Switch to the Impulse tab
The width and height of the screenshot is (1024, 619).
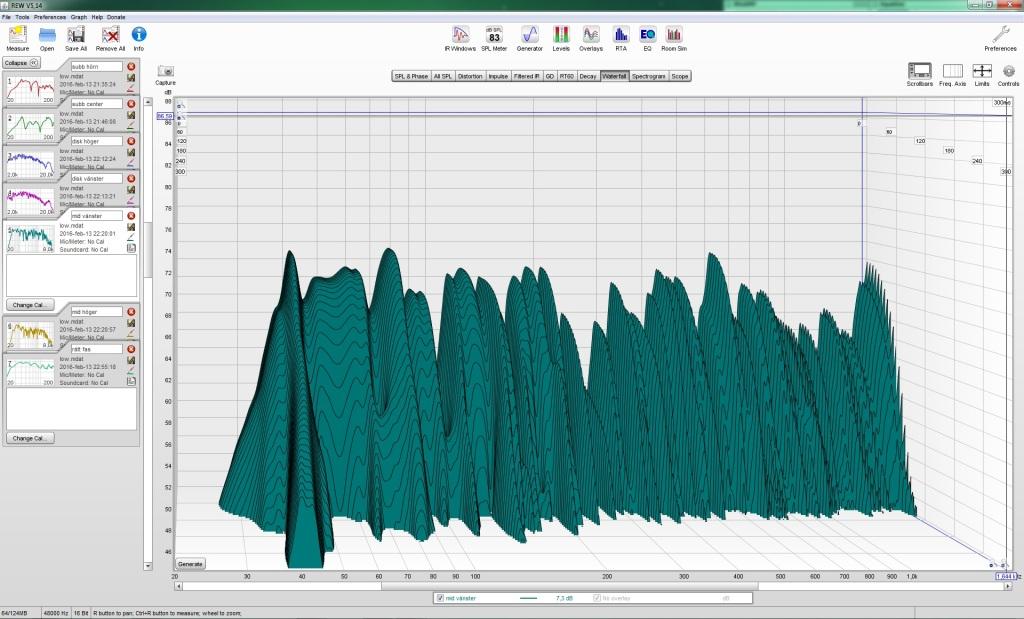[498, 76]
